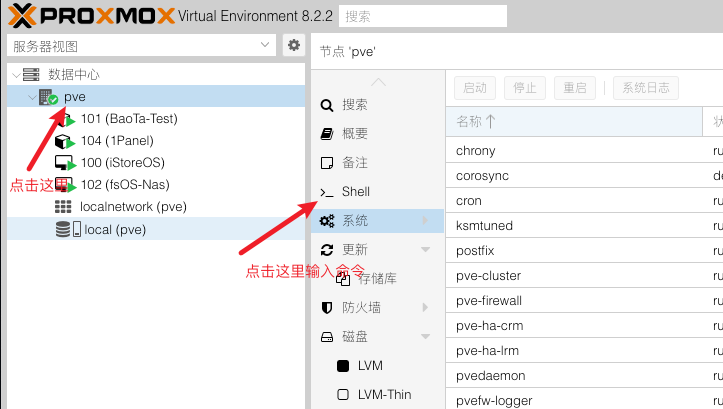Click the 系统日志 syslog button
The width and height of the screenshot is (723, 409).
[x=646, y=88]
